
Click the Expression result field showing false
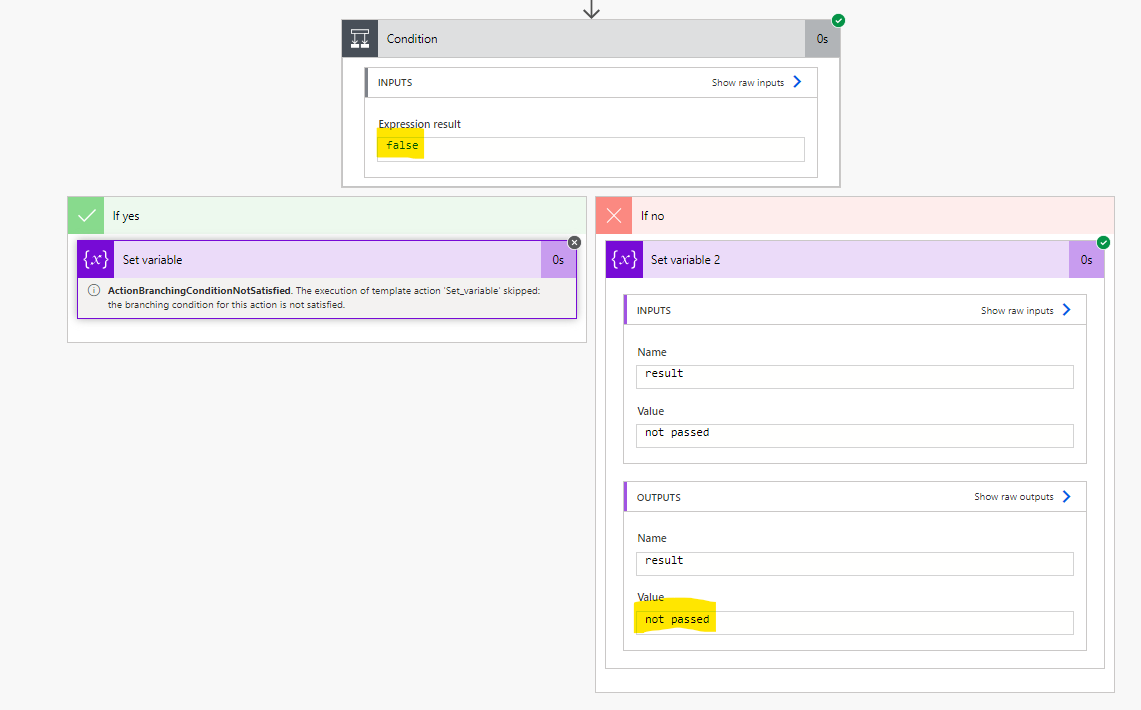590,148
